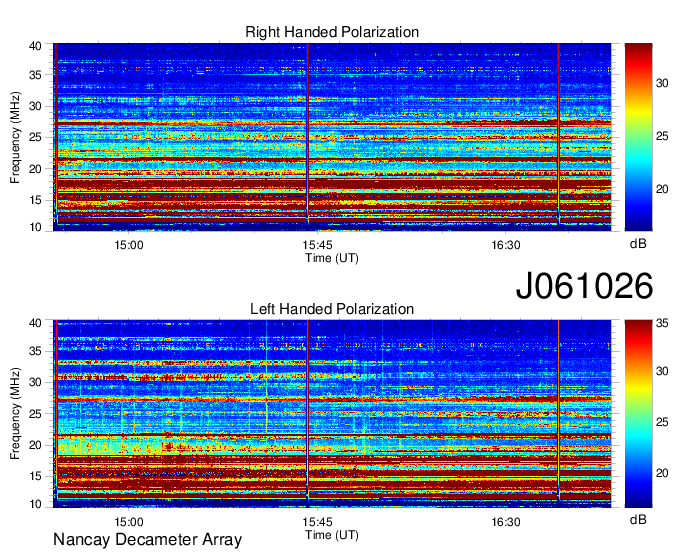Click the 35 frequency tick on the right-handed plot
The image size is (680, 552).
click(35, 75)
